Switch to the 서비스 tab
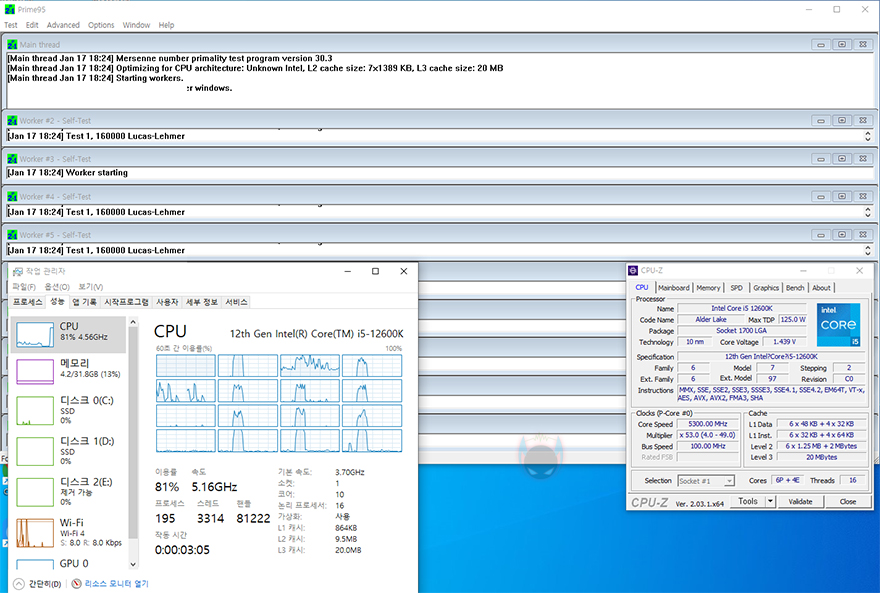 point(236,302)
